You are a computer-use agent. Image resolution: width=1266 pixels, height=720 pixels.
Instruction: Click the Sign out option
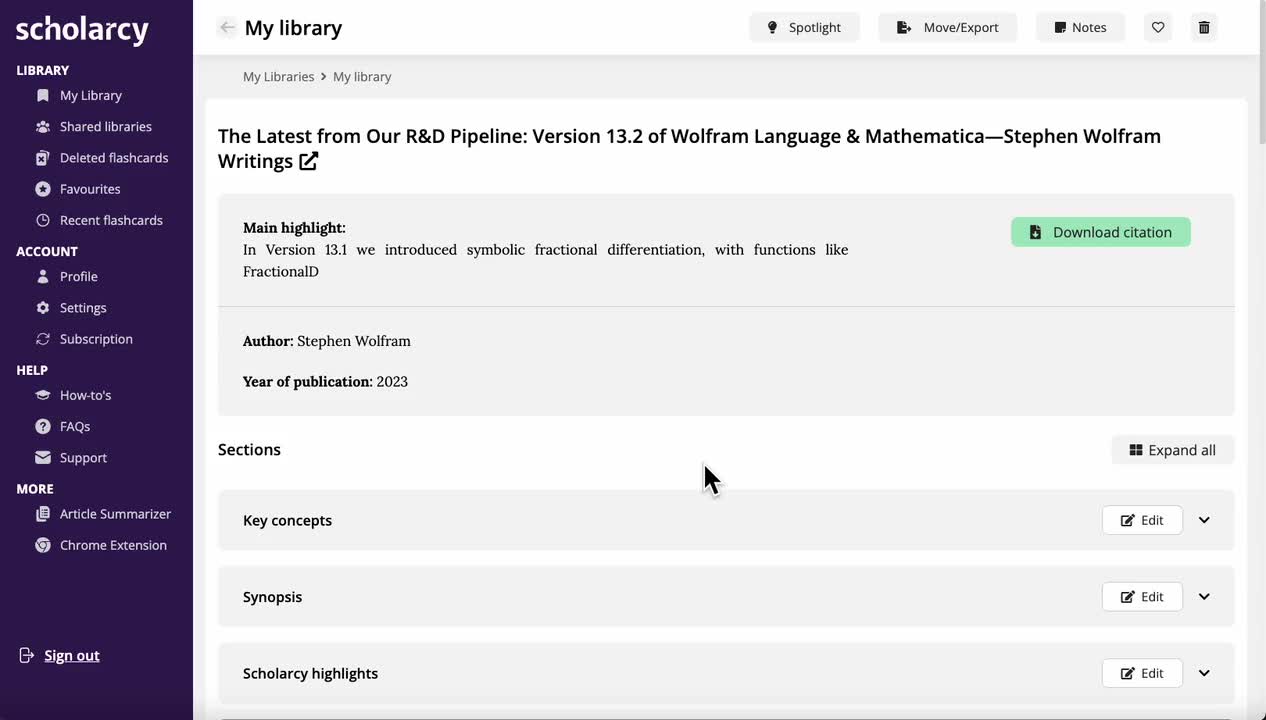click(x=71, y=655)
